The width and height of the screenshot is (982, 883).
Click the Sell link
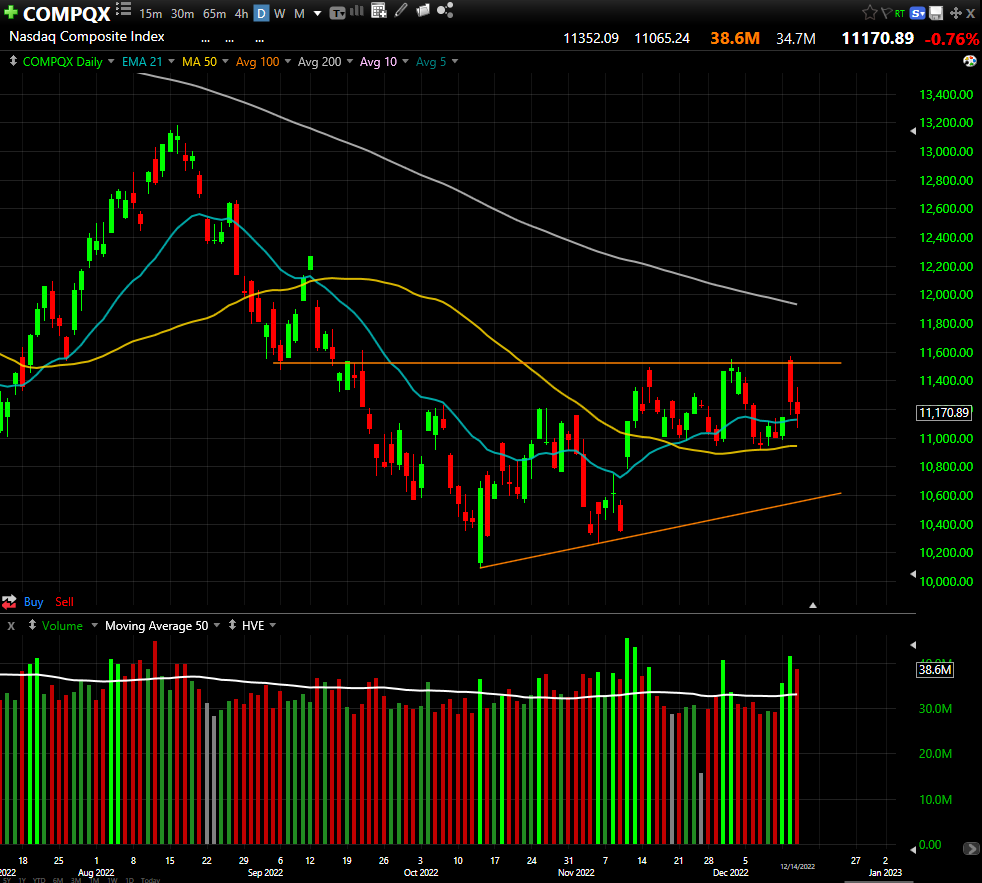point(65,602)
